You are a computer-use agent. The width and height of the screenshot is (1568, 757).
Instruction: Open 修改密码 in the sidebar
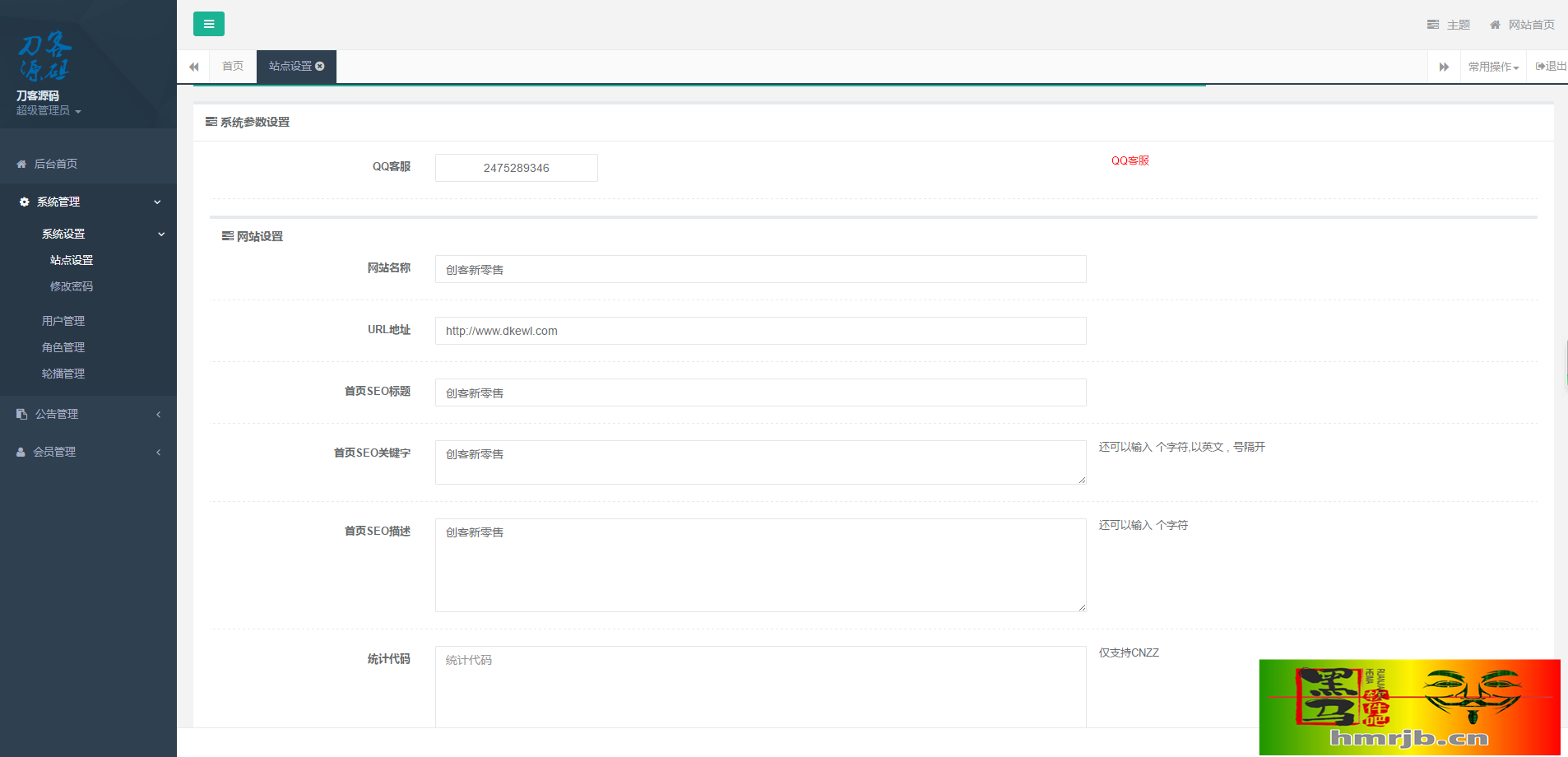(72, 286)
